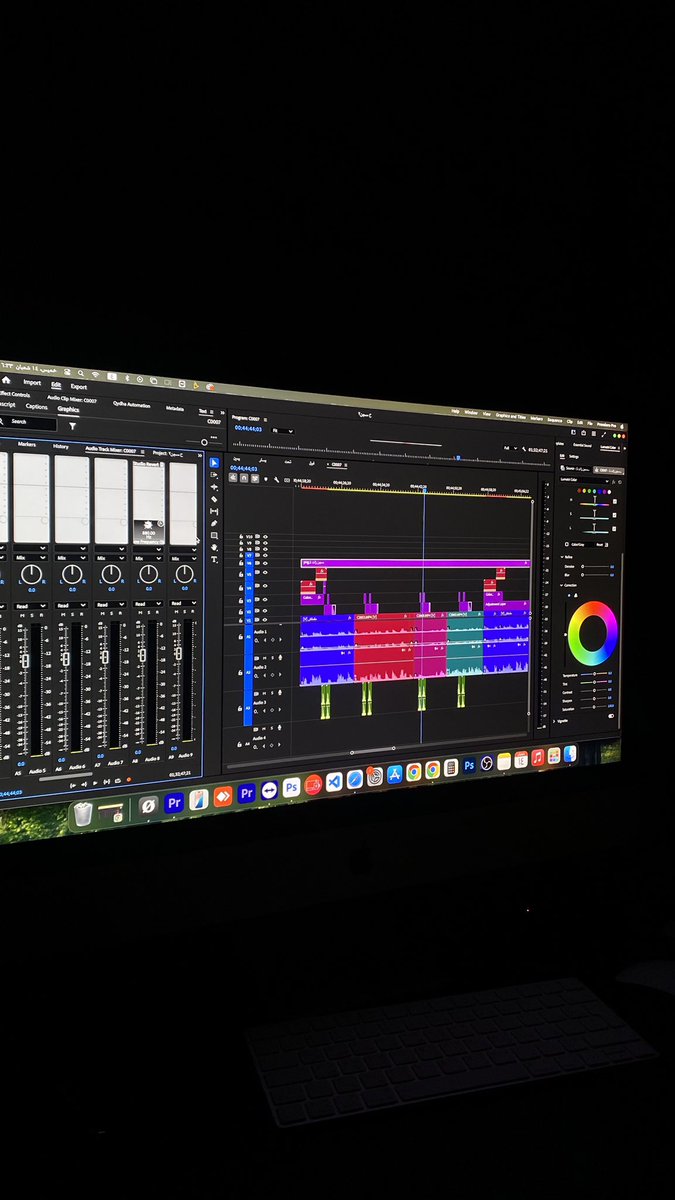Open the Mix dropdown on the Audio 6 channel
This screenshot has height=1200, width=675.
[x=72, y=557]
